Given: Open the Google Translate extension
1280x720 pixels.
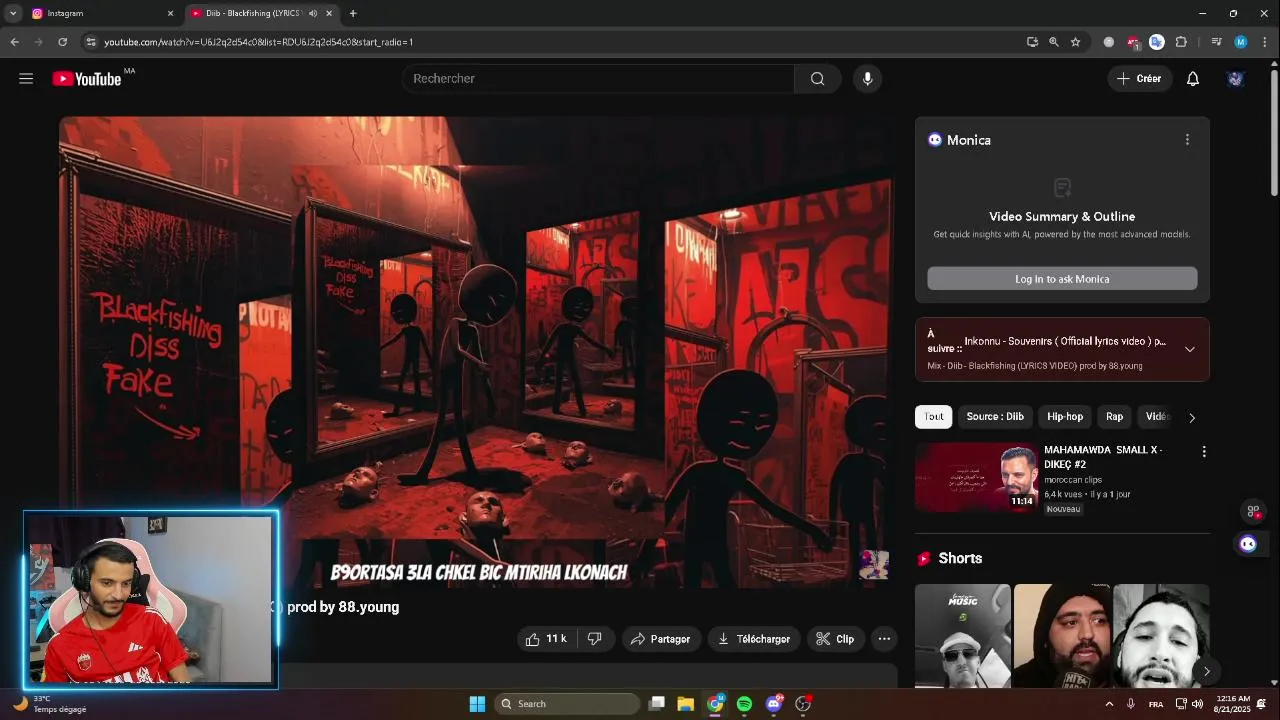Looking at the screenshot, I should click(1157, 42).
